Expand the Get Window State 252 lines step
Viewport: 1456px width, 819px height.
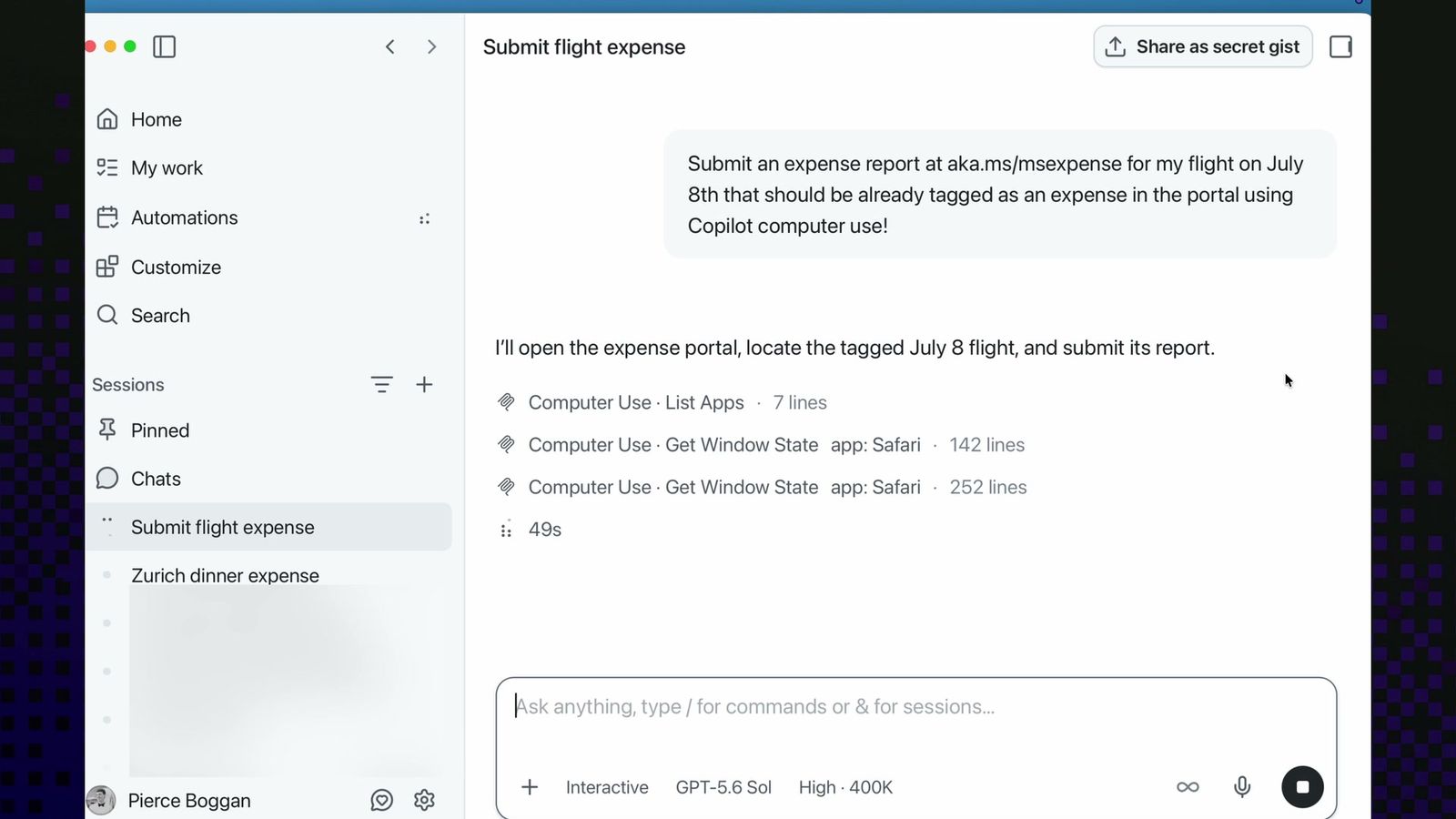(x=762, y=487)
